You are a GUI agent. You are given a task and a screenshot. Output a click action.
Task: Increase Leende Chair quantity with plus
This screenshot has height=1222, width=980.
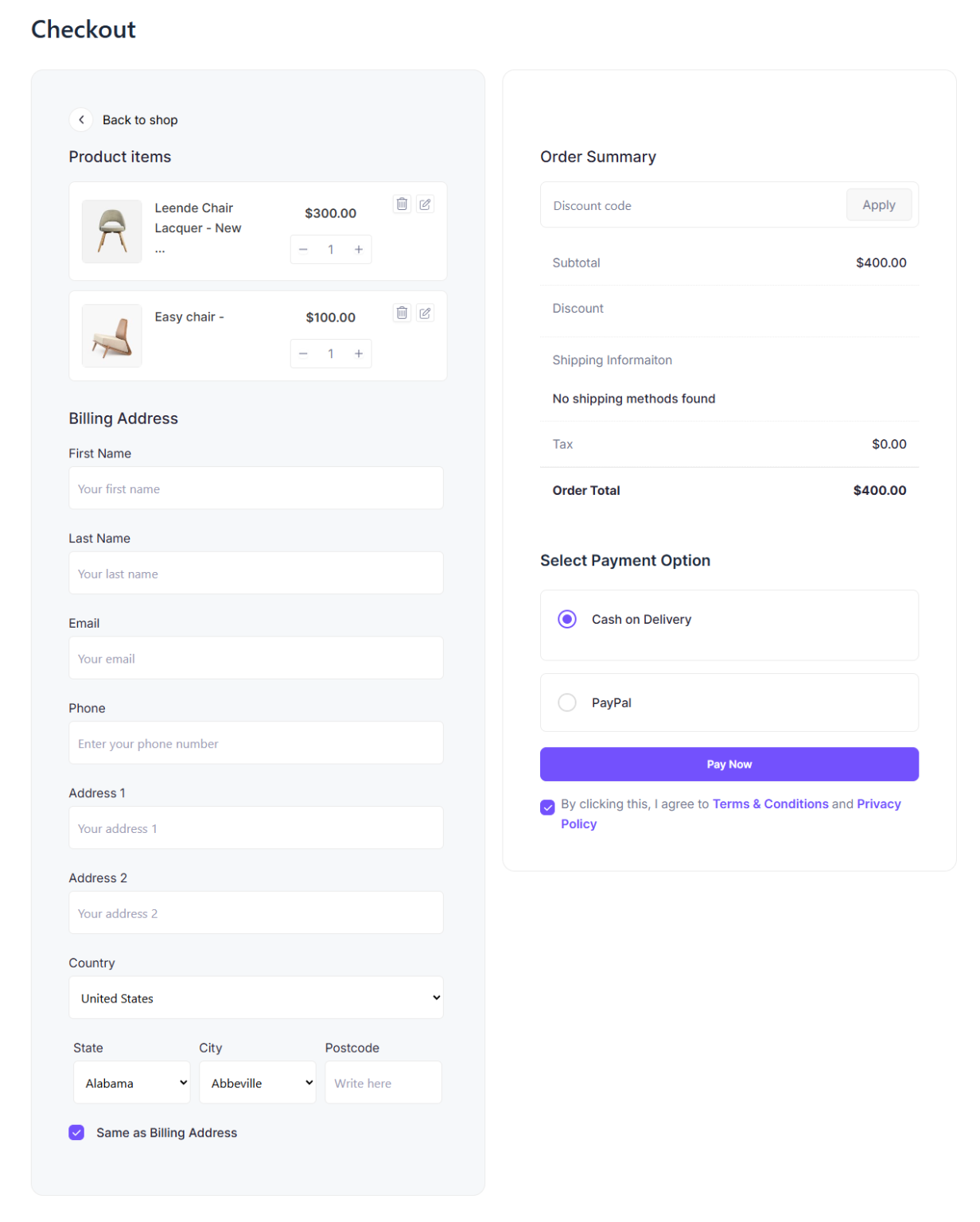[359, 250]
